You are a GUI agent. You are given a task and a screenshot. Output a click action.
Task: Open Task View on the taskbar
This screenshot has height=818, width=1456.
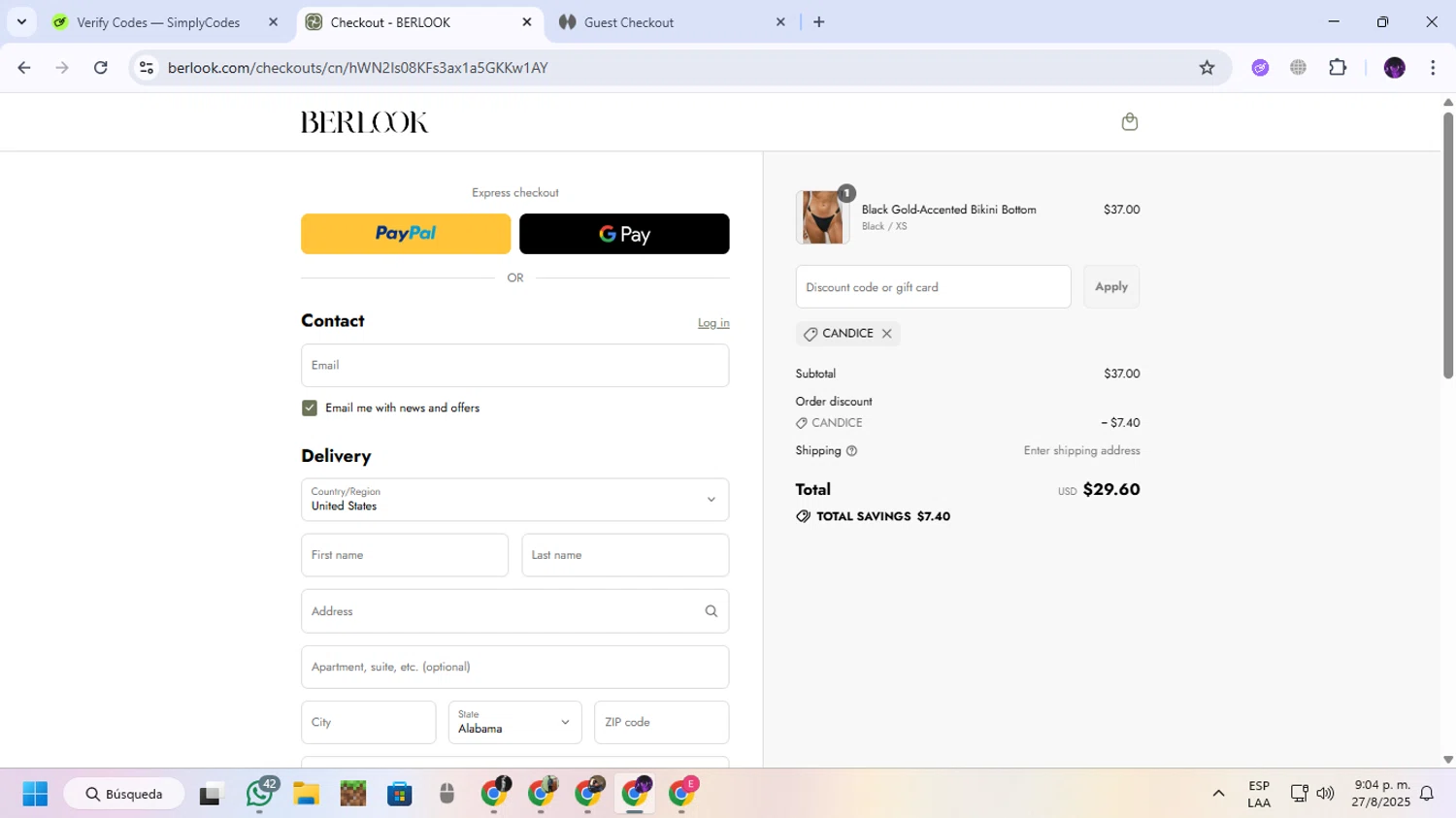211,795
